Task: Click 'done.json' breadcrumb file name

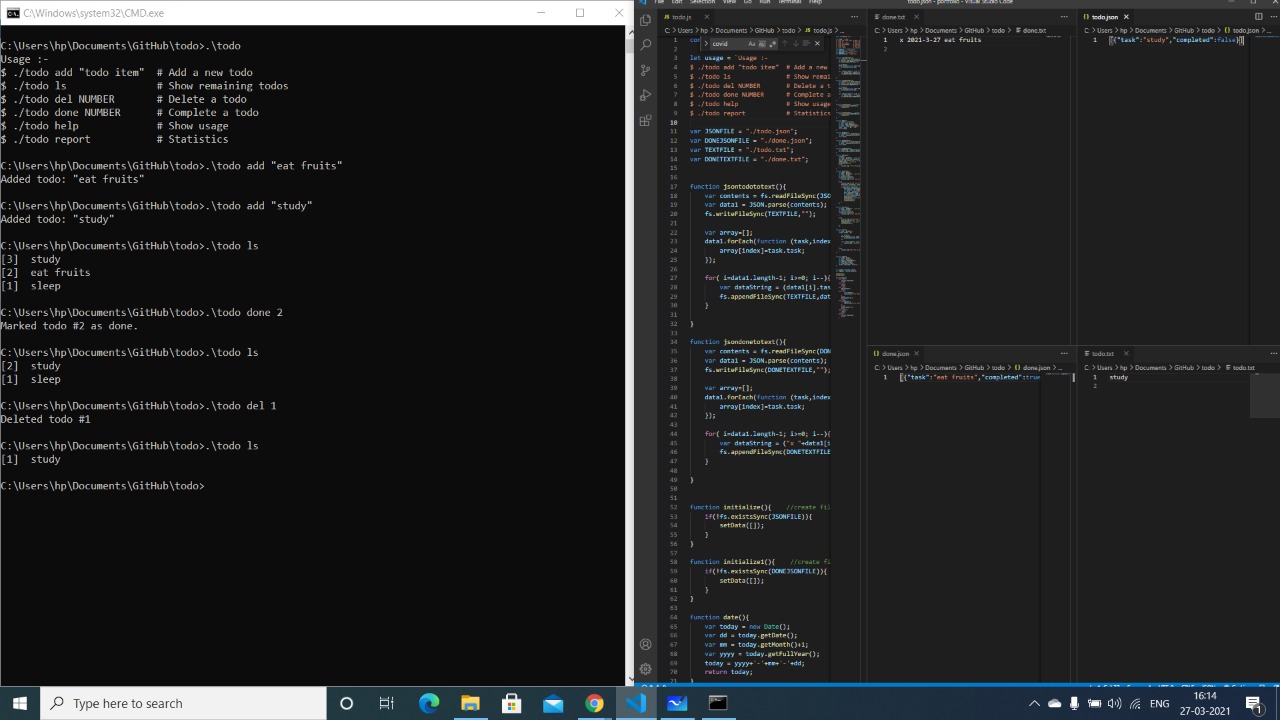Action: pos(1036,367)
